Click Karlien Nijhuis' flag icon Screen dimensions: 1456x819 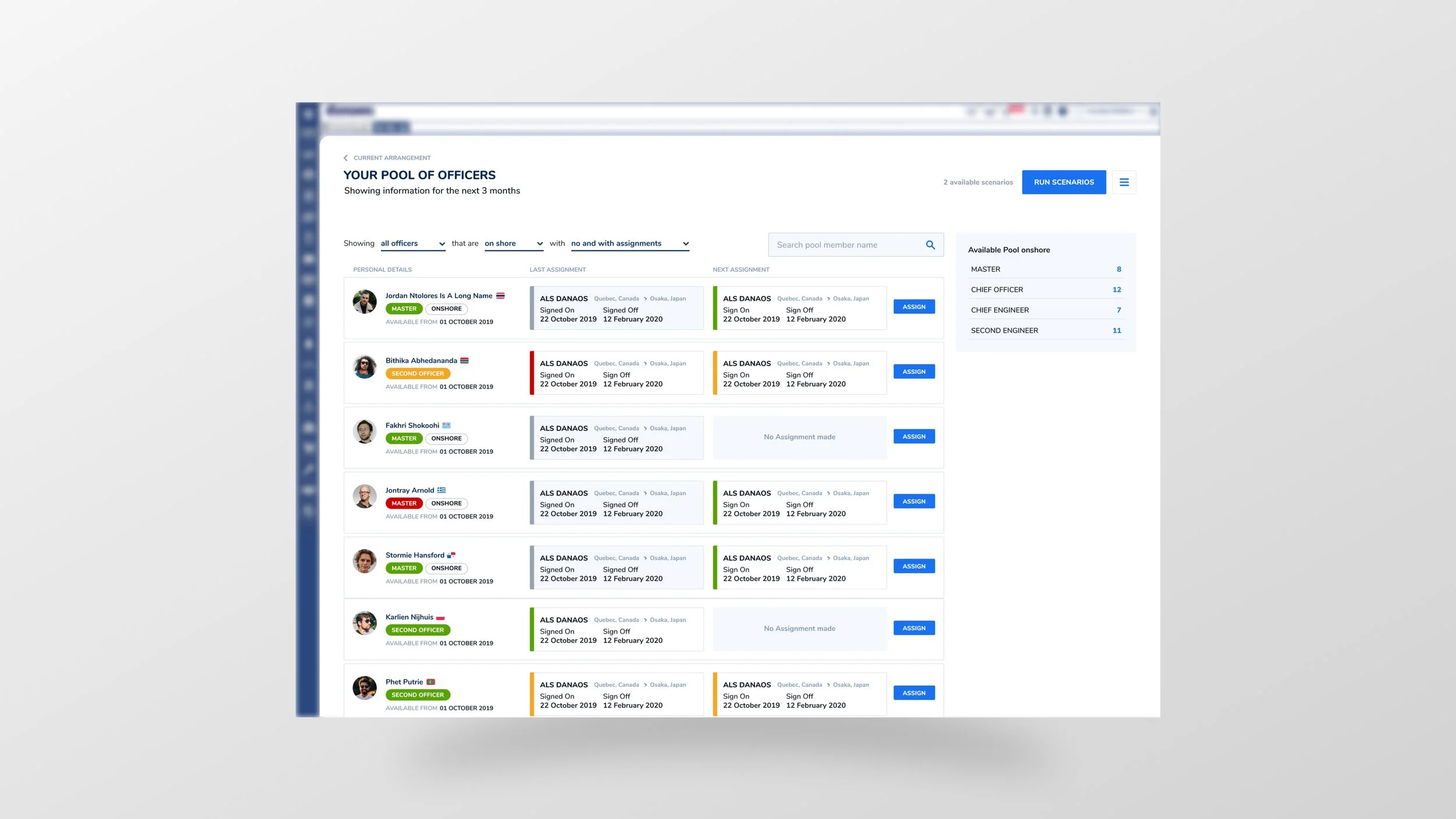point(440,617)
